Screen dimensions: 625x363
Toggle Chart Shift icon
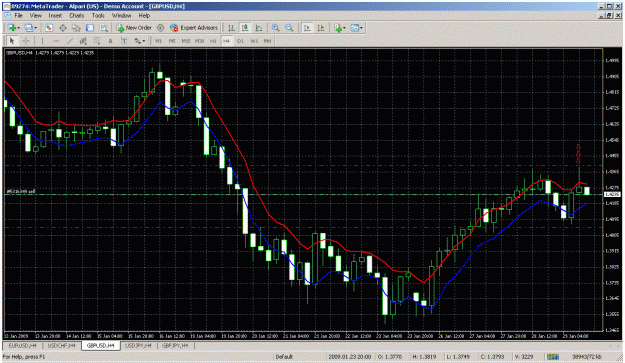320,27
